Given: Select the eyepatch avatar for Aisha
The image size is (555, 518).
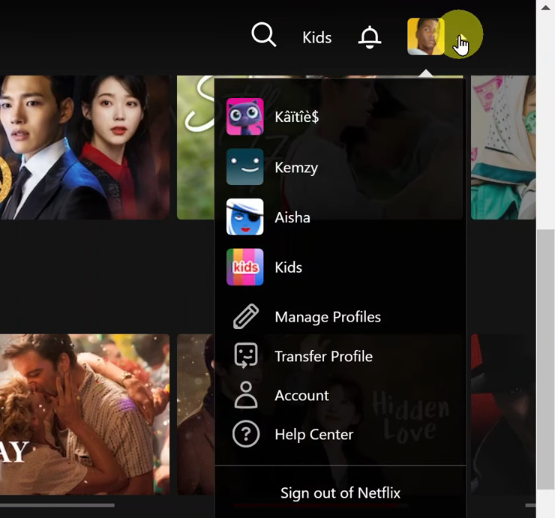Looking at the screenshot, I should [x=245, y=217].
